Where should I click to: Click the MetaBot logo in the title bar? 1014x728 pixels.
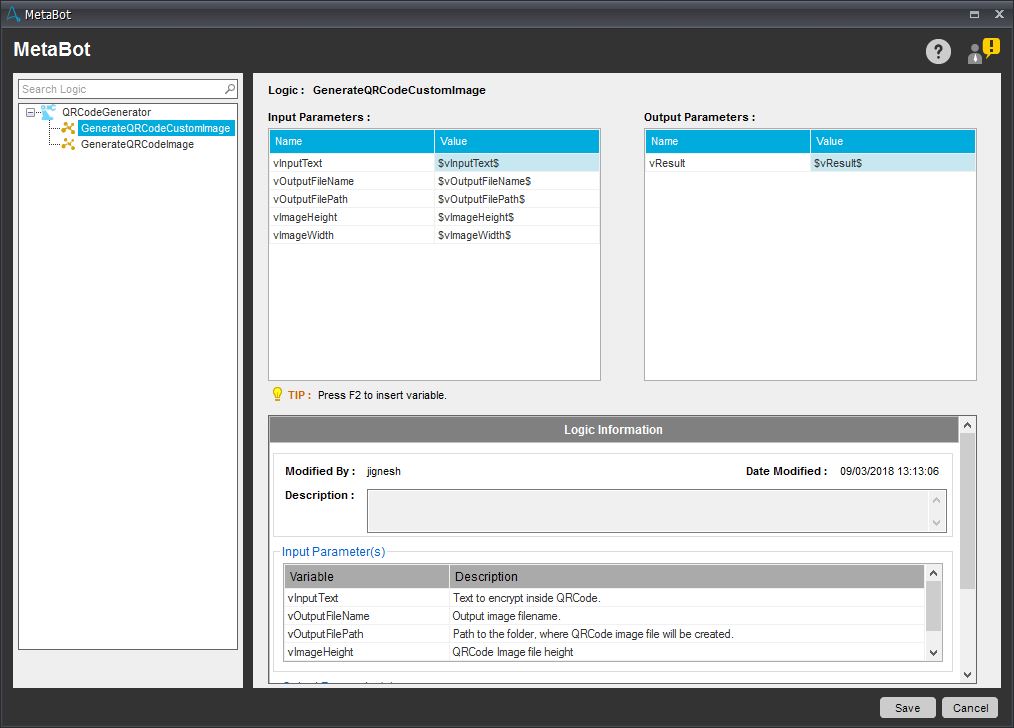[x=12, y=14]
